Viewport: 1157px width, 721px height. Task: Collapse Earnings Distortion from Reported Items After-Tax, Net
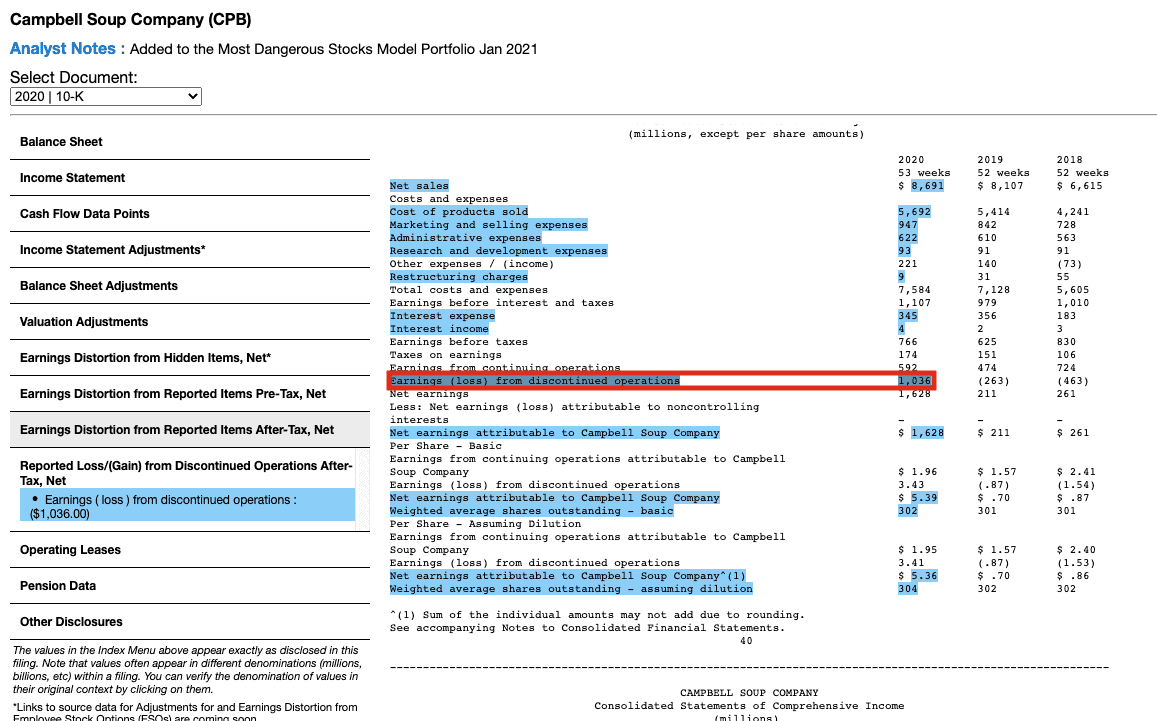(177, 430)
